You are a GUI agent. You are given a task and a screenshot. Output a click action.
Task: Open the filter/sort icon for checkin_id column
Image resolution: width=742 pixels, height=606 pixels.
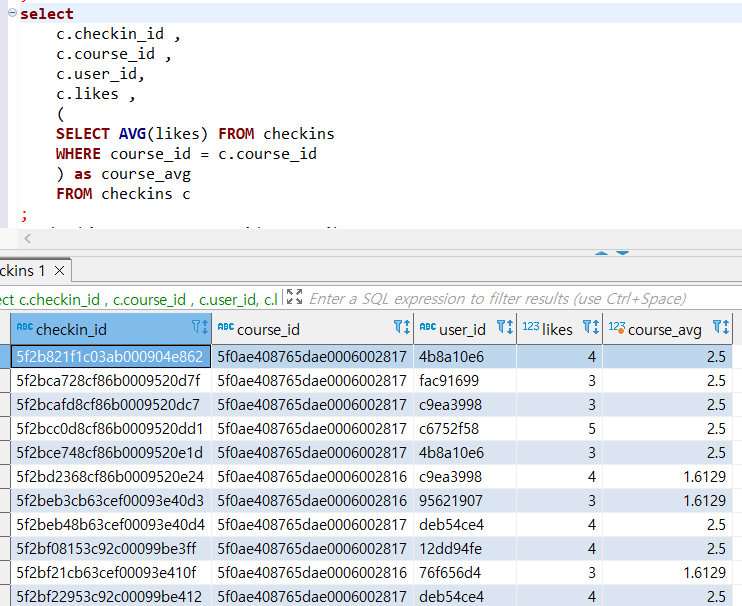[x=200, y=327]
